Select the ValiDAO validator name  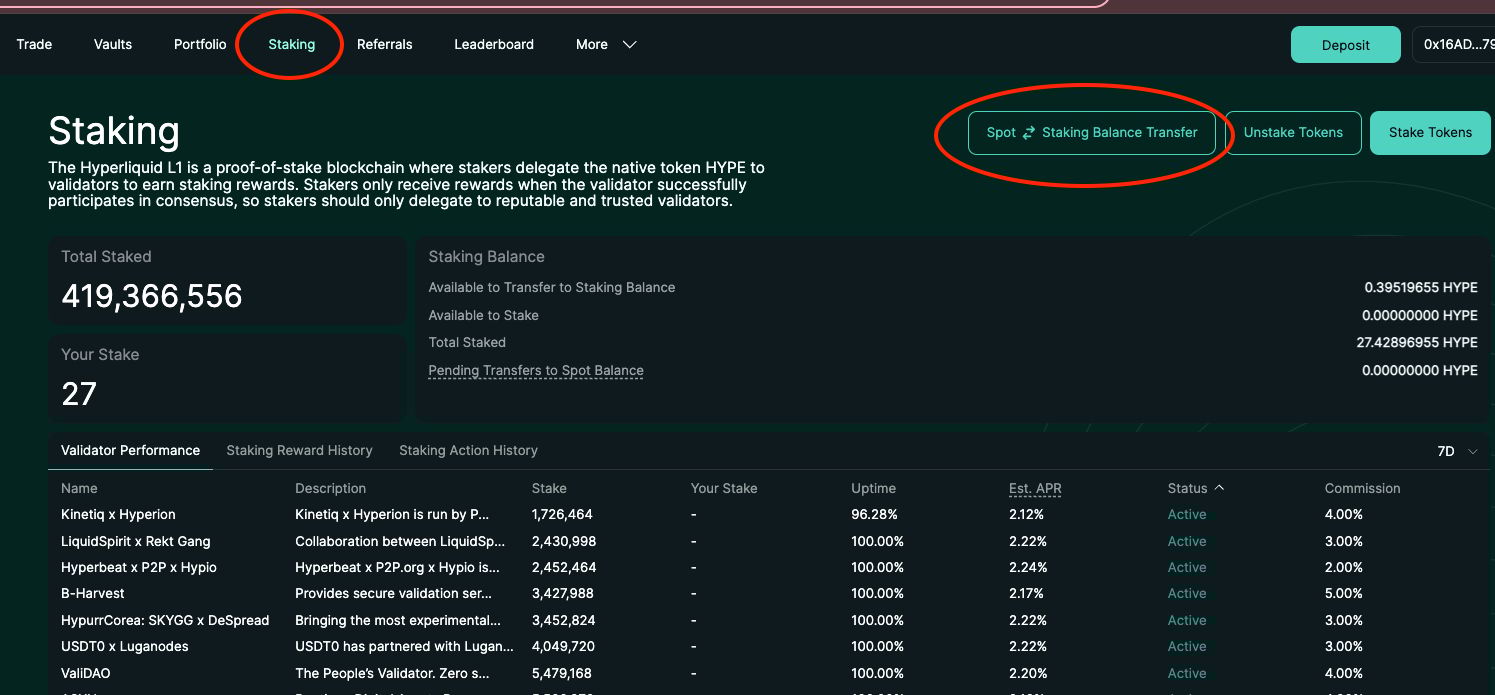[87, 673]
